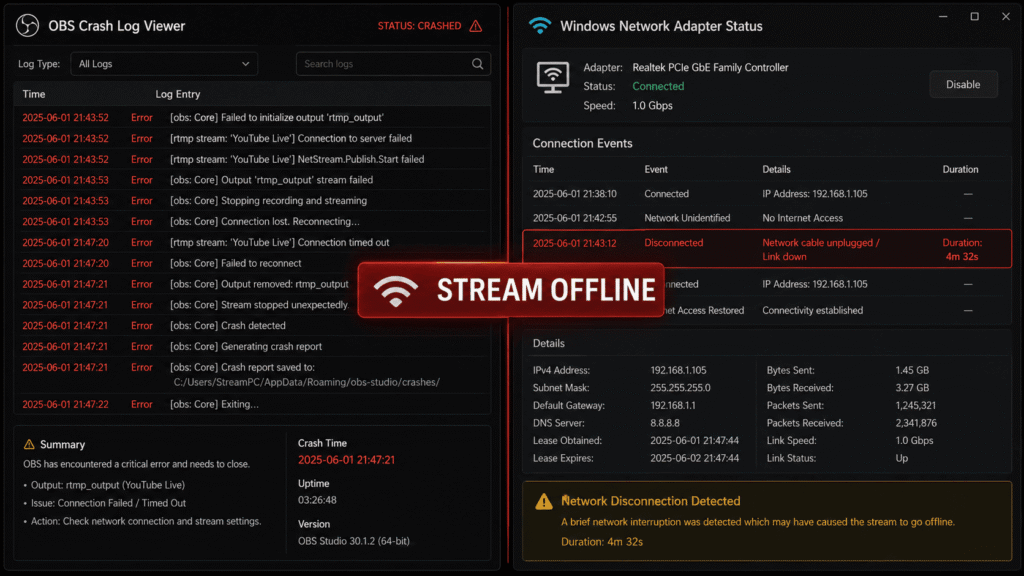Click the Wi-Fi icon beside Windows Network Adapter Status
The height and width of the screenshot is (576, 1024).
coord(539,25)
